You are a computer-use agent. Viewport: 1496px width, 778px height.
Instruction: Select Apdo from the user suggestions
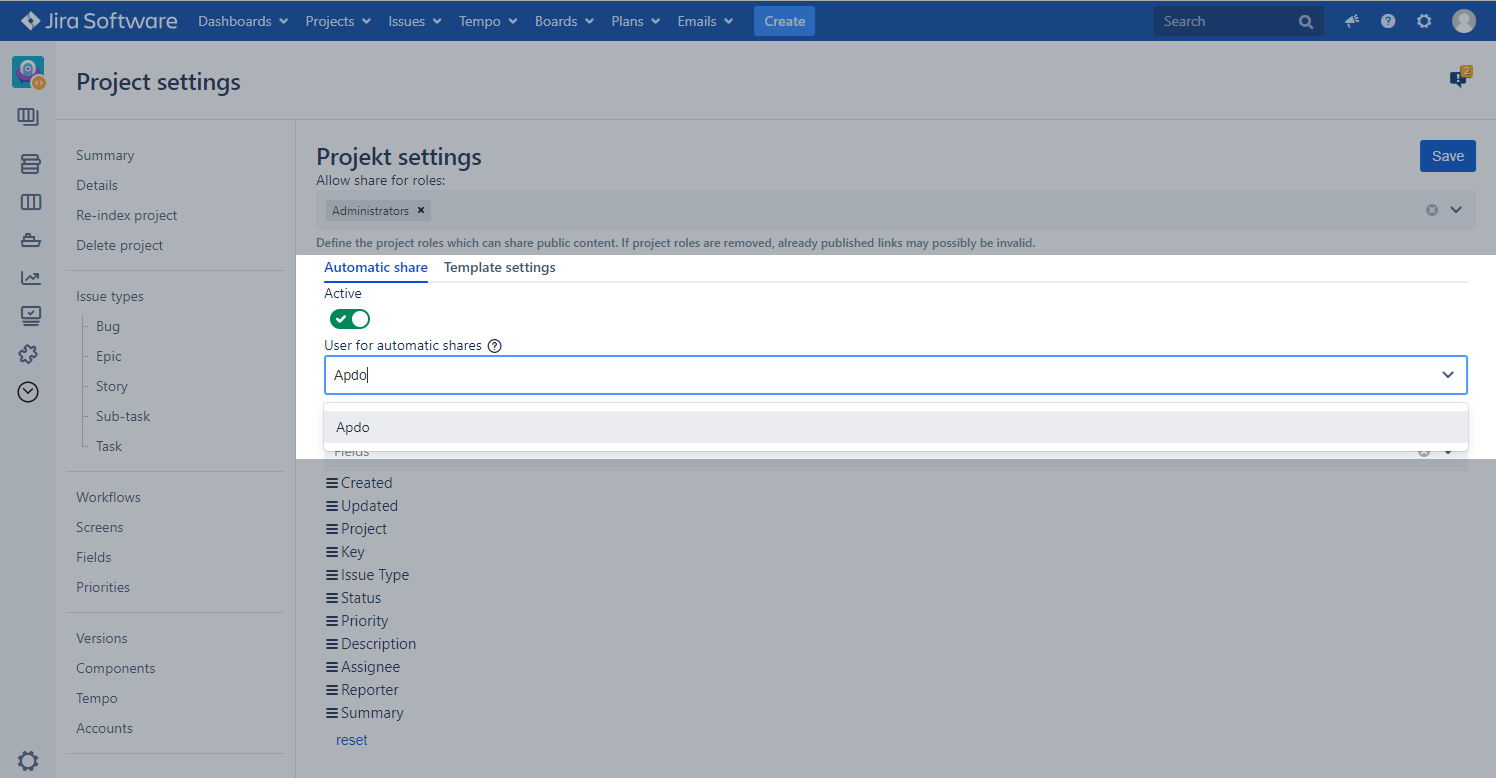[x=895, y=427]
